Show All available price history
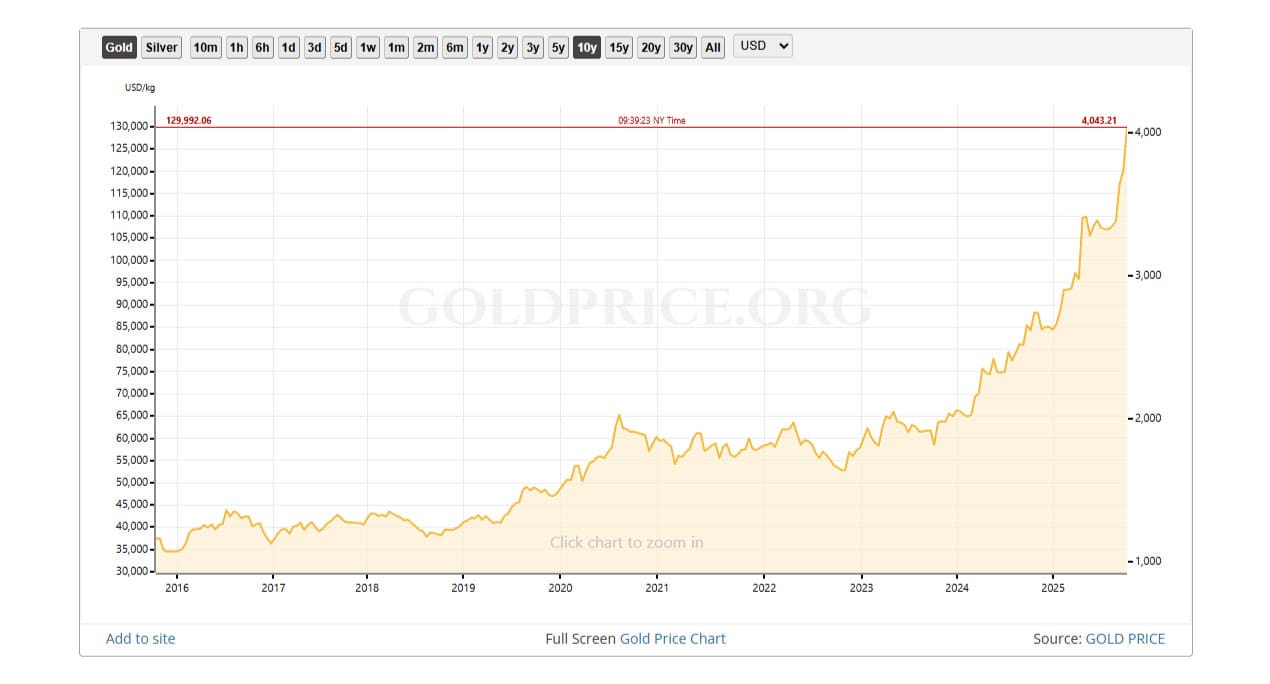The height and width of the screenshot is (684, 1270). point(712,47)
